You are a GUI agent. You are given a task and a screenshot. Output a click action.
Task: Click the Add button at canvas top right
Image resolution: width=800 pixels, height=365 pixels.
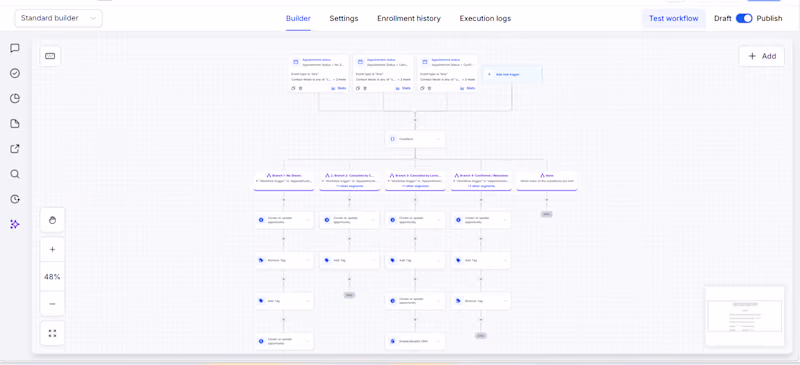tap(762, 56)
